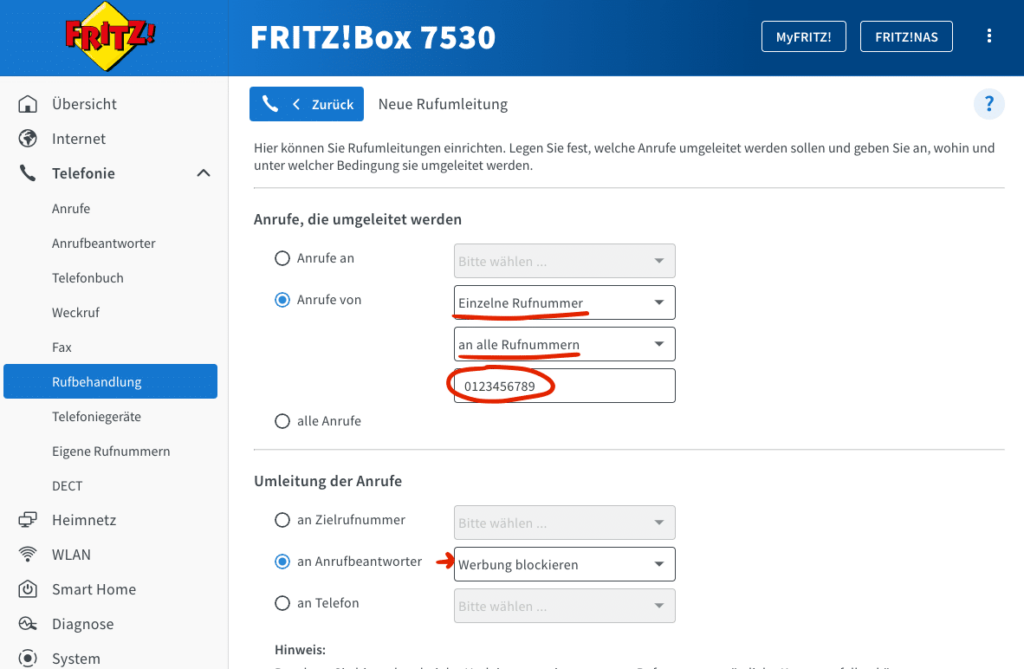The height and width of the screenshot is (669, 1024).
Task: Click the Heimnetz network icon
Action: click(28, 520)
